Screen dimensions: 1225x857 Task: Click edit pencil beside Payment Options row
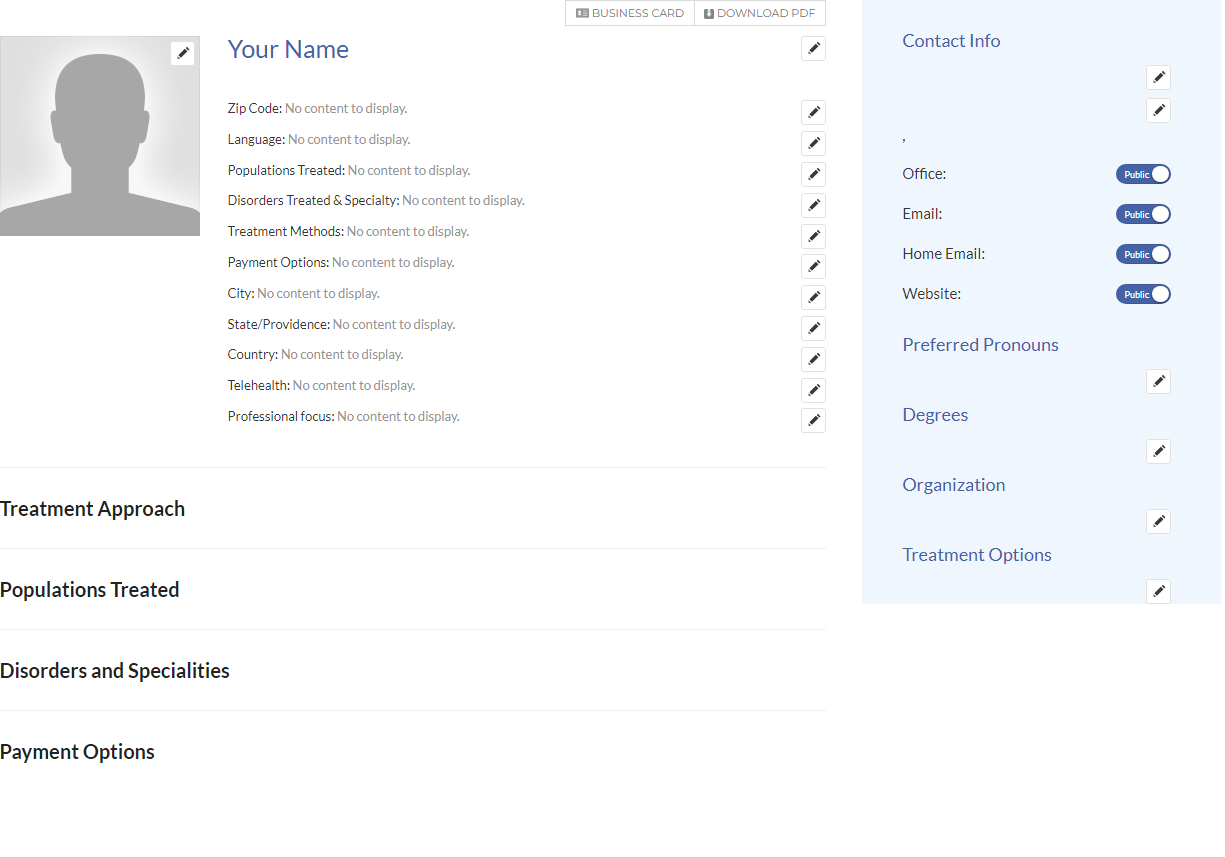pos(813,267)
